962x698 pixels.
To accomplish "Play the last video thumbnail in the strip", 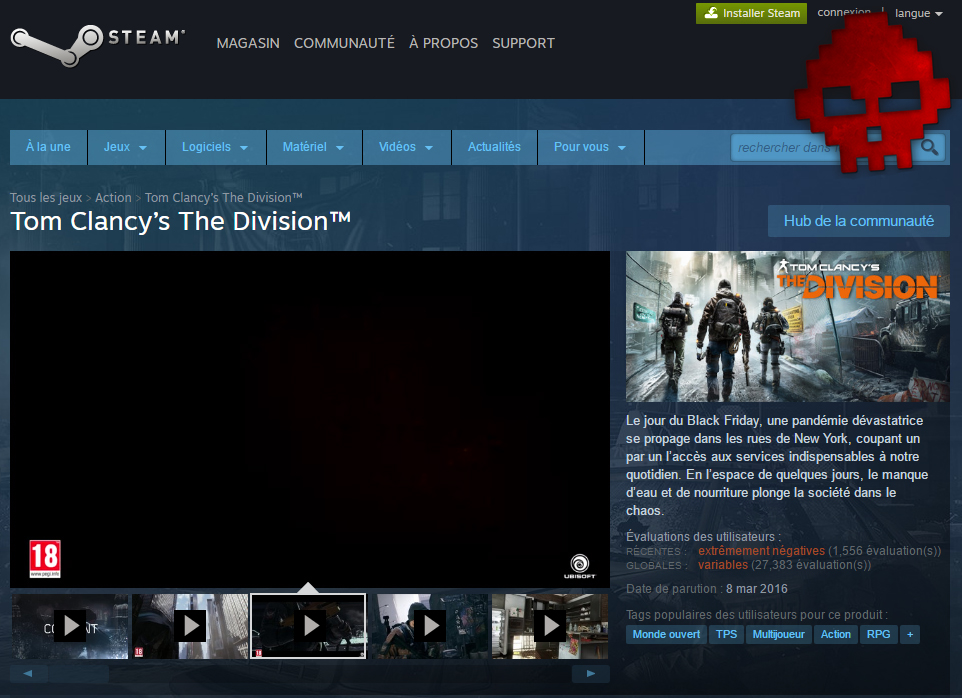I will (549, 626).
